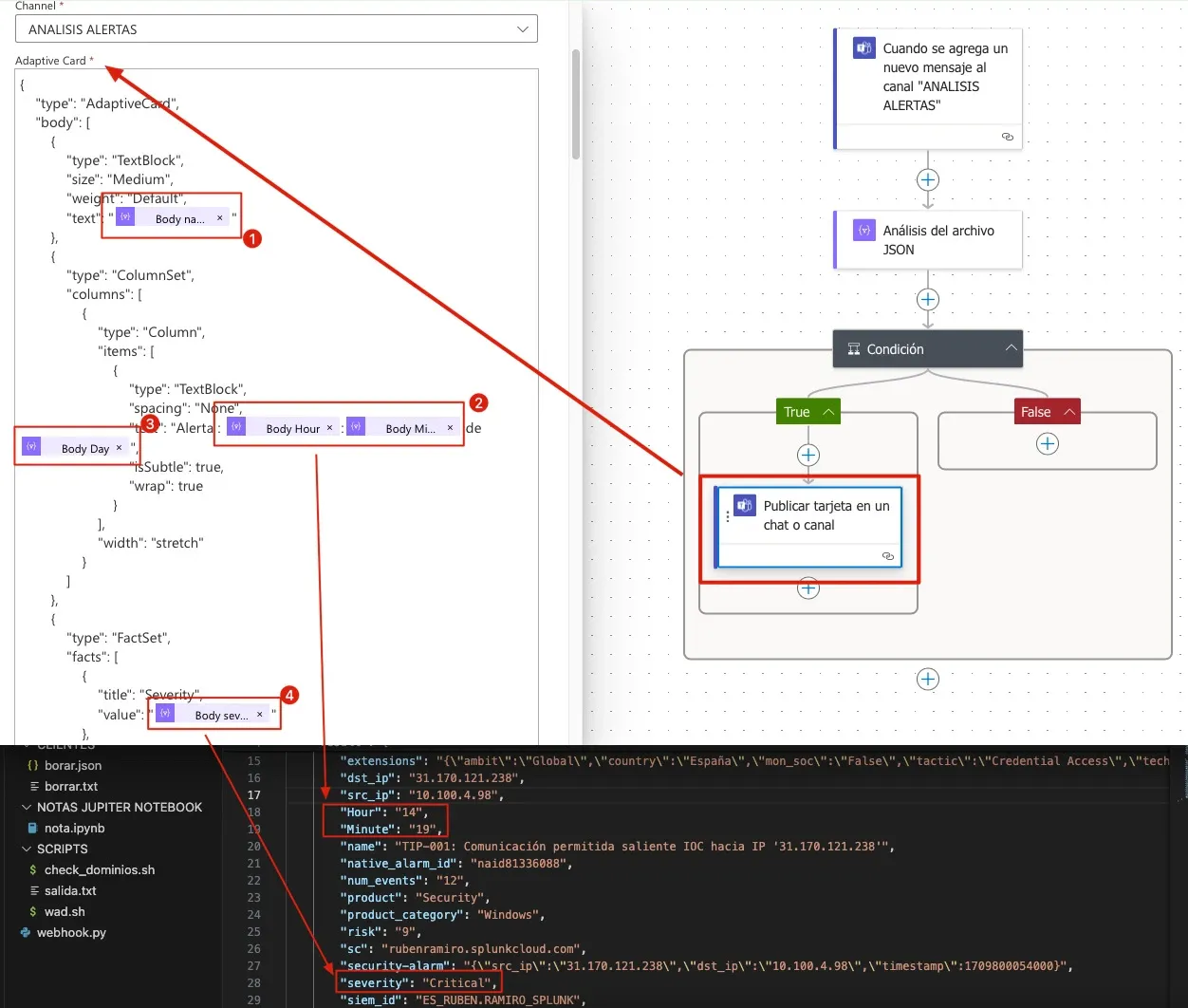Open borrar.txt in the file explorer
The width and height of the screenshot is (1188, 1008).
click(71, 786)
